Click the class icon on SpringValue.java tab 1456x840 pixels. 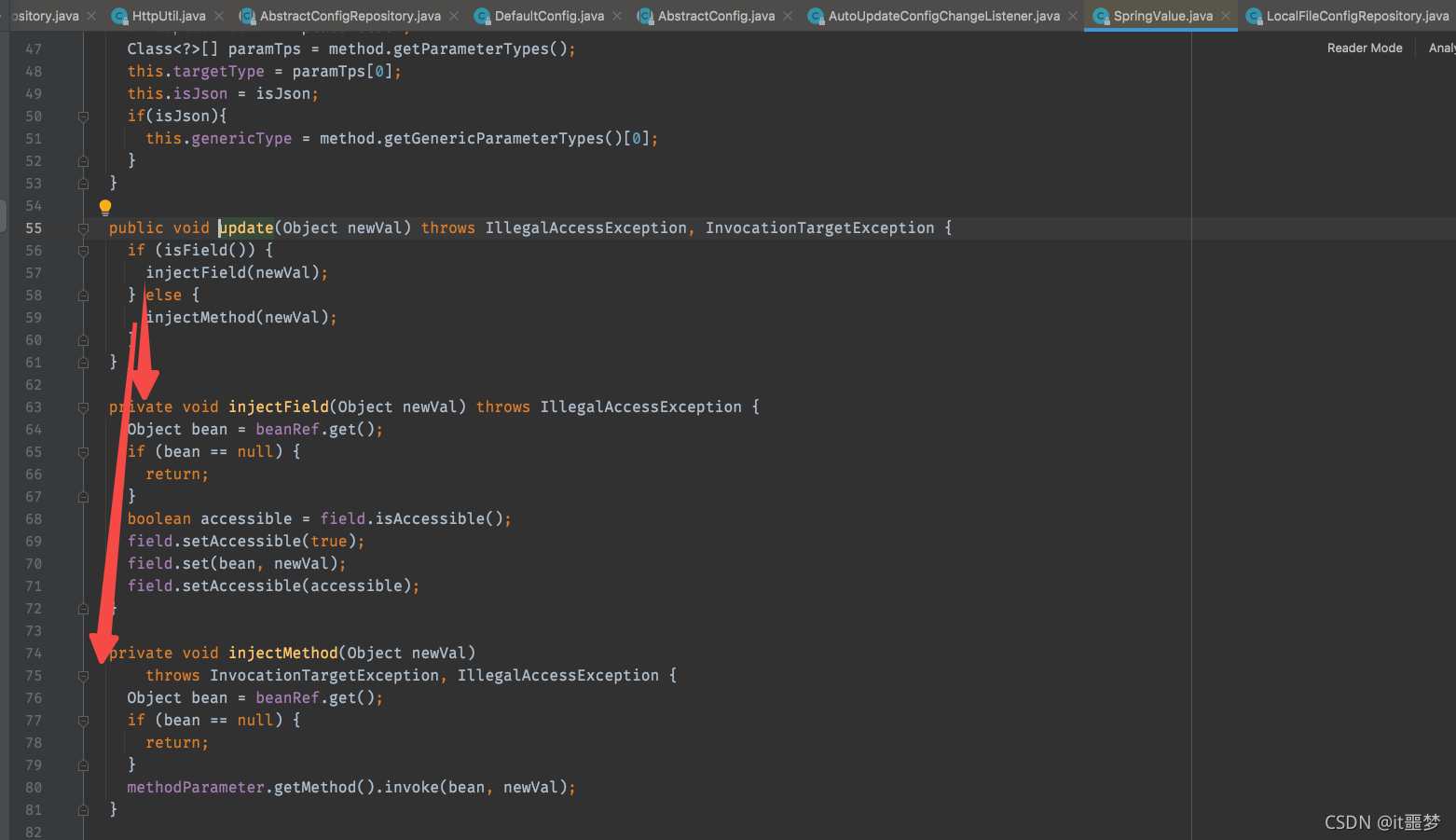(x=1101, y=16)
